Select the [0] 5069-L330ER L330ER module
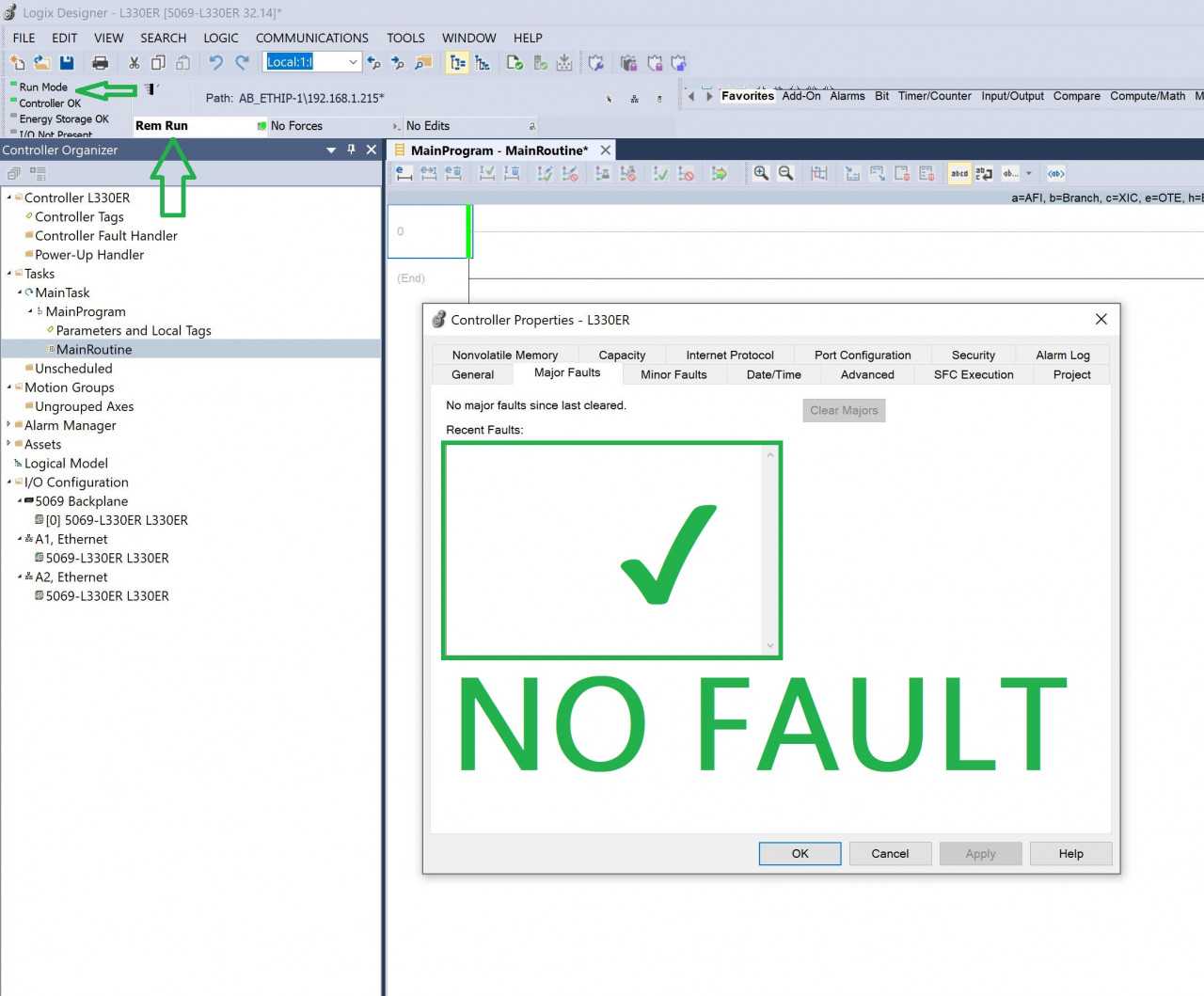 [x=117, y=520]
